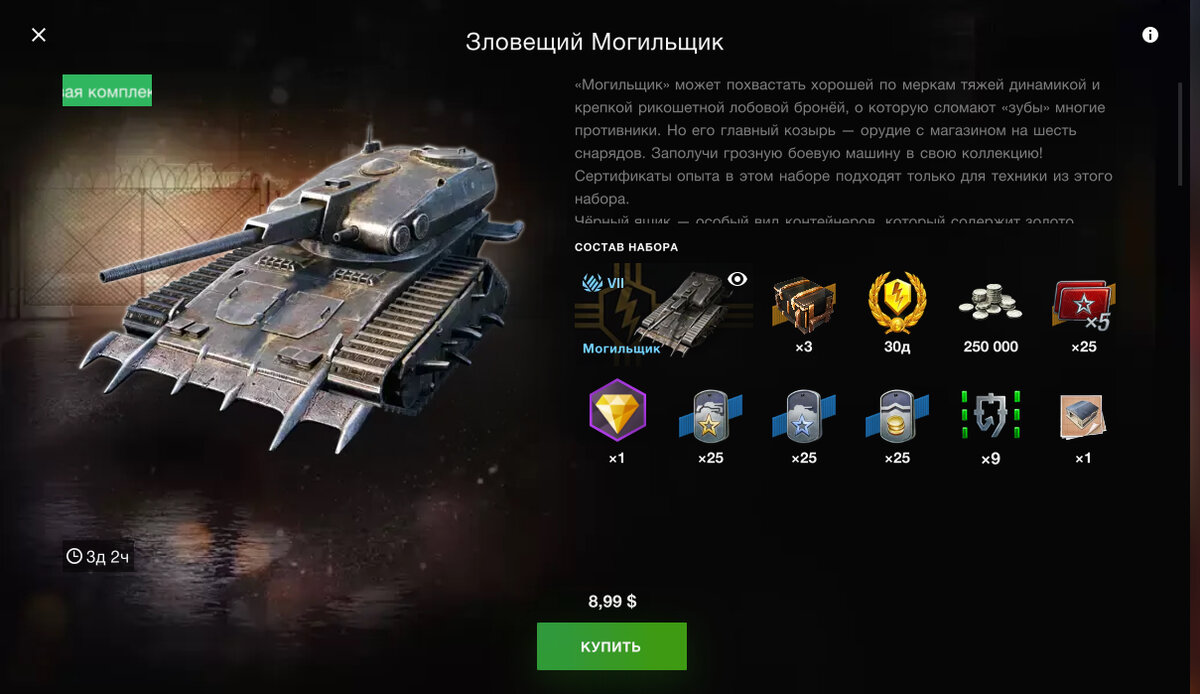Open the info icon in top corner

(x=1150, y=35)
